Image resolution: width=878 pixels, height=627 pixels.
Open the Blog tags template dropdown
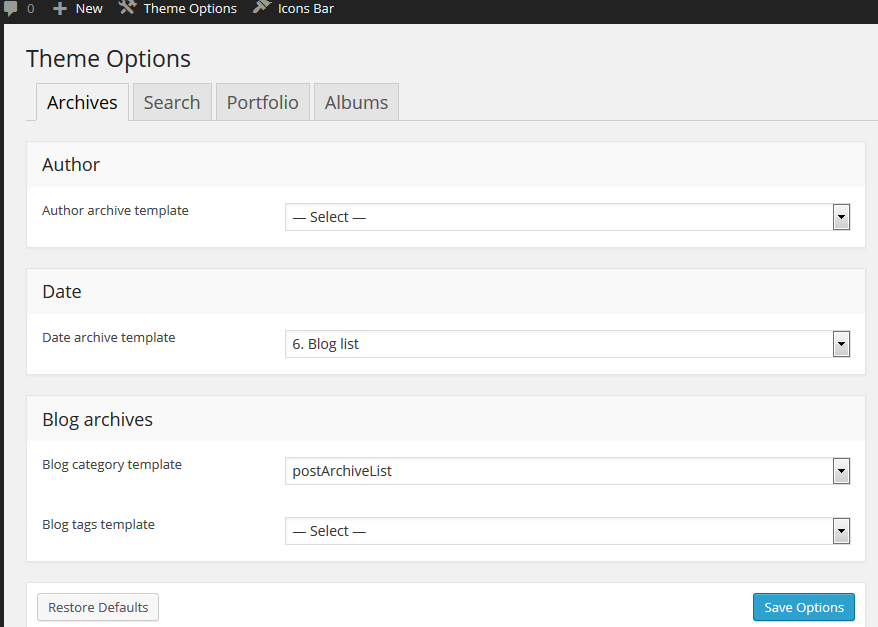[x=567, y=531]
